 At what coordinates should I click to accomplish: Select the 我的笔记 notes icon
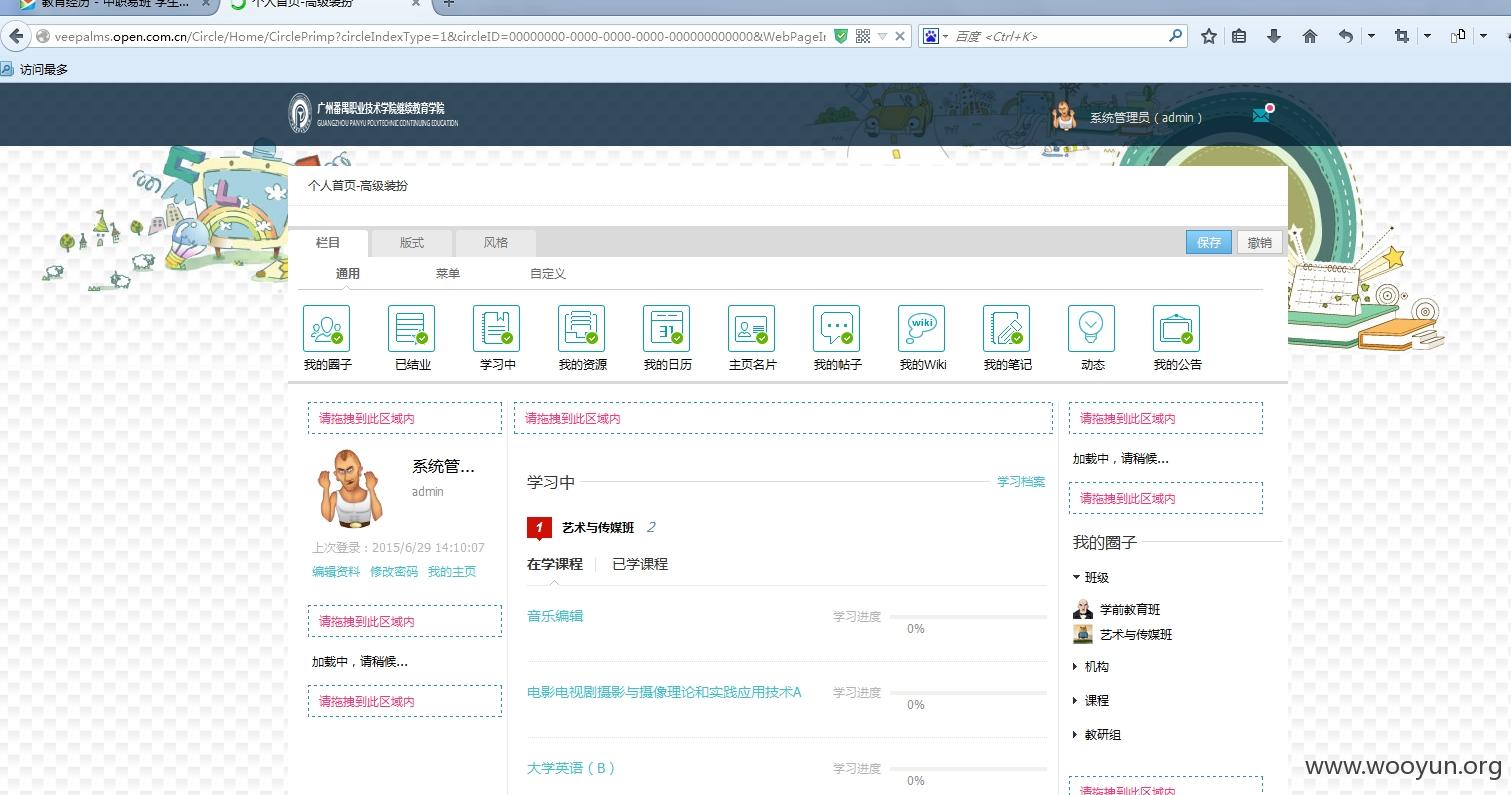pyautogui.click(x=1007, y=328)
